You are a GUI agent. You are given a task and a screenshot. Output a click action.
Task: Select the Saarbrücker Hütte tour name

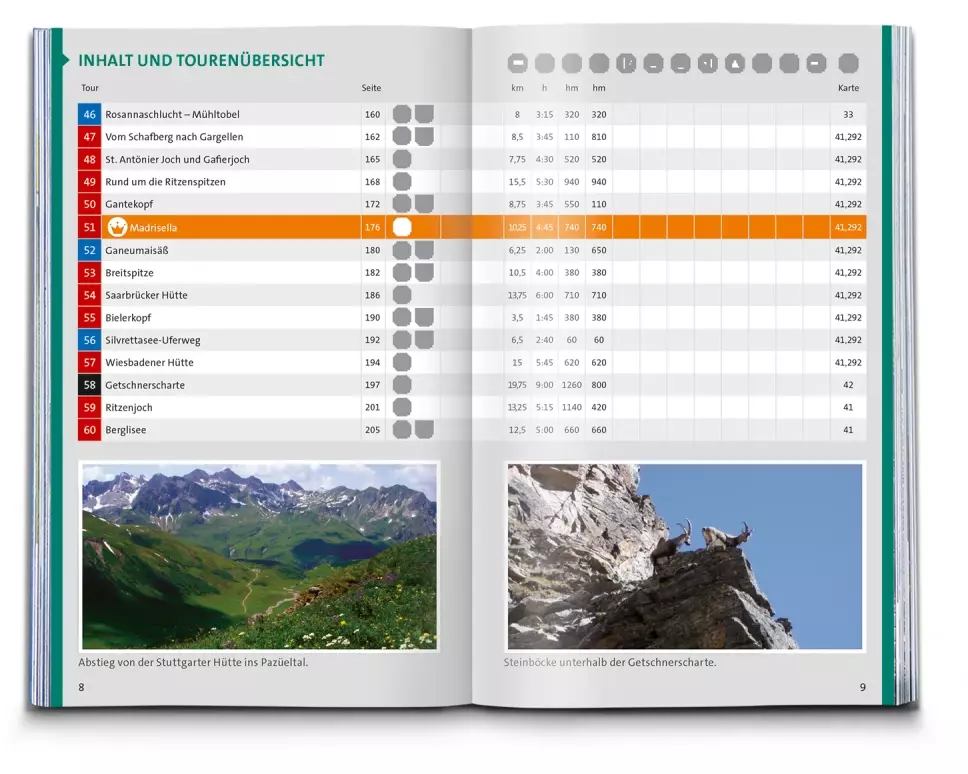[146, 295]
